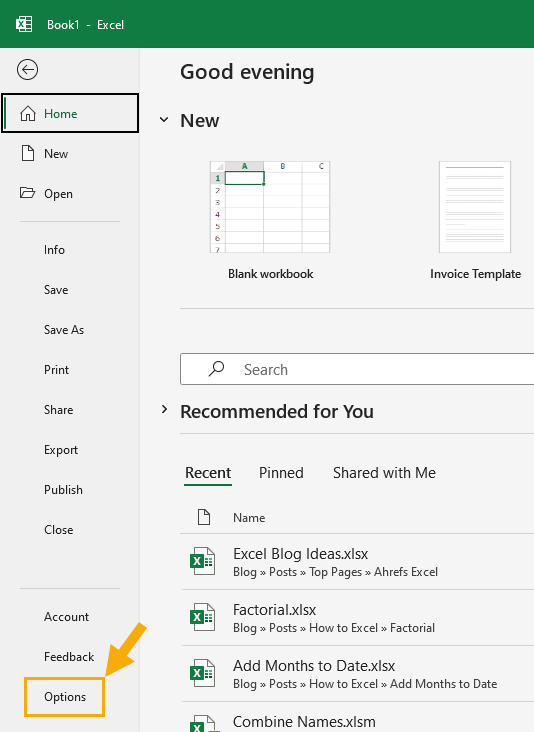
Task: Click the back arrow circle icon
Action: pyautogui.click(x=27, y=70)
